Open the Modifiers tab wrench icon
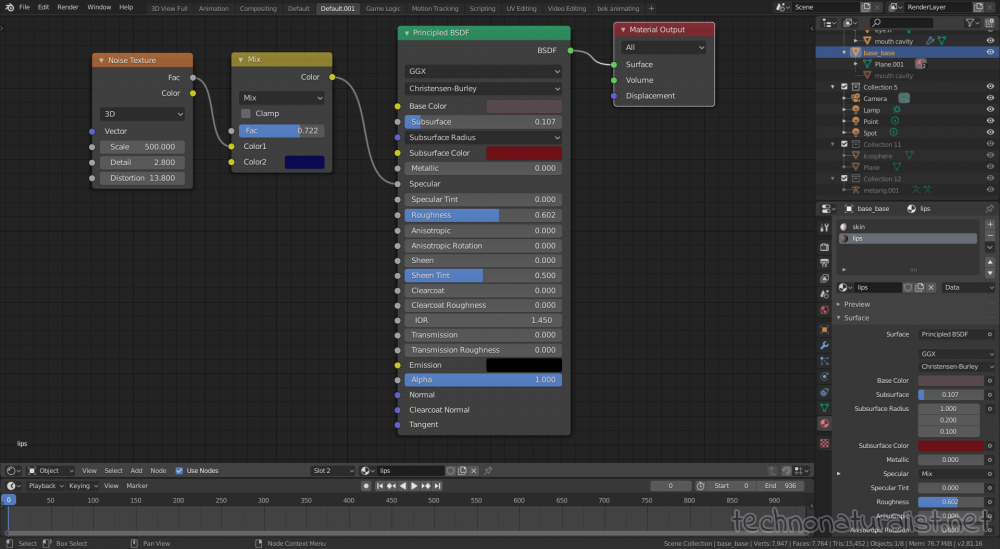 [x=825, y=346]
